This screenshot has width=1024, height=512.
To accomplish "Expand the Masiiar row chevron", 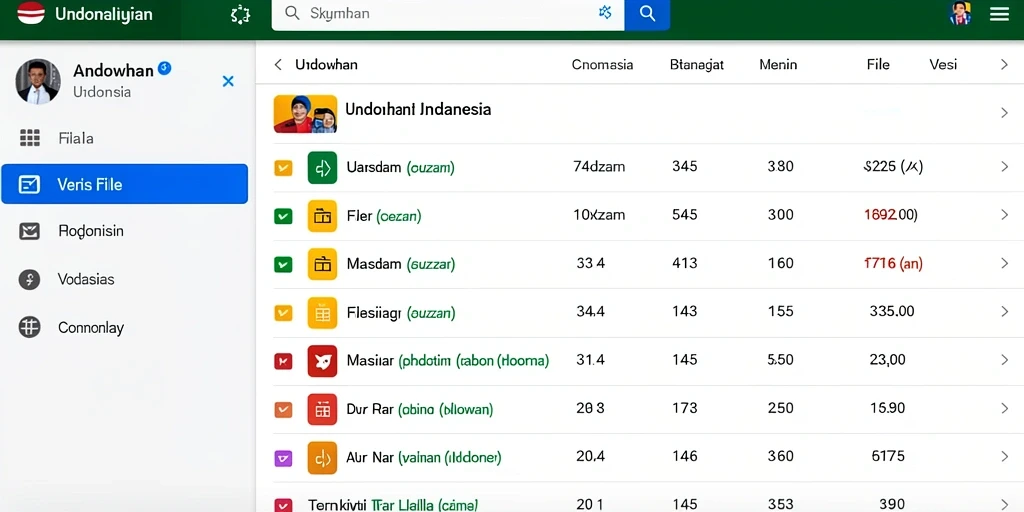I will click(x=1004, y=360).
